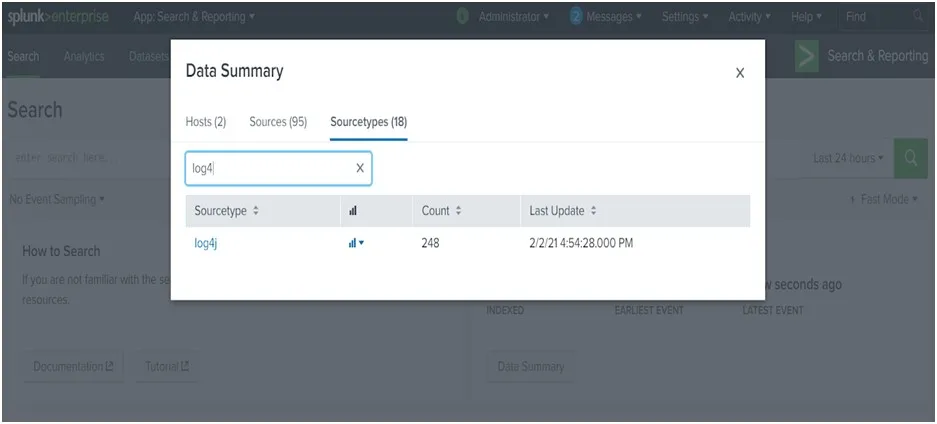Click the chart column header icon
This screenshot has height=424, width=937.
click(353, 211)
